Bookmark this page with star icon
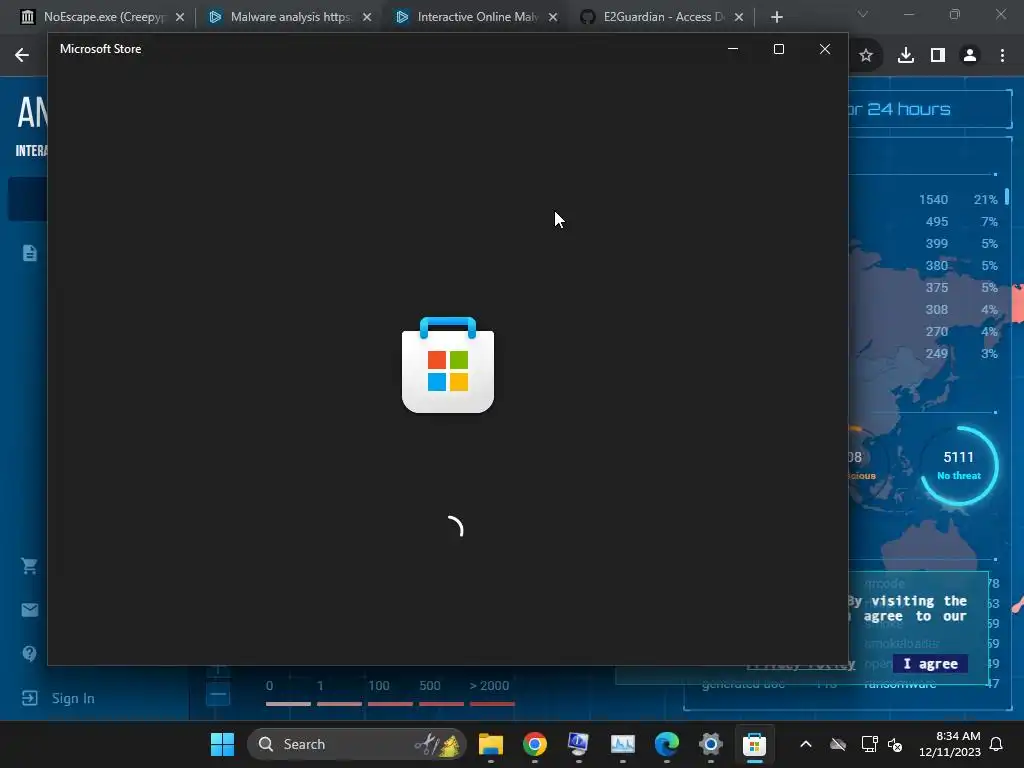 866,56
